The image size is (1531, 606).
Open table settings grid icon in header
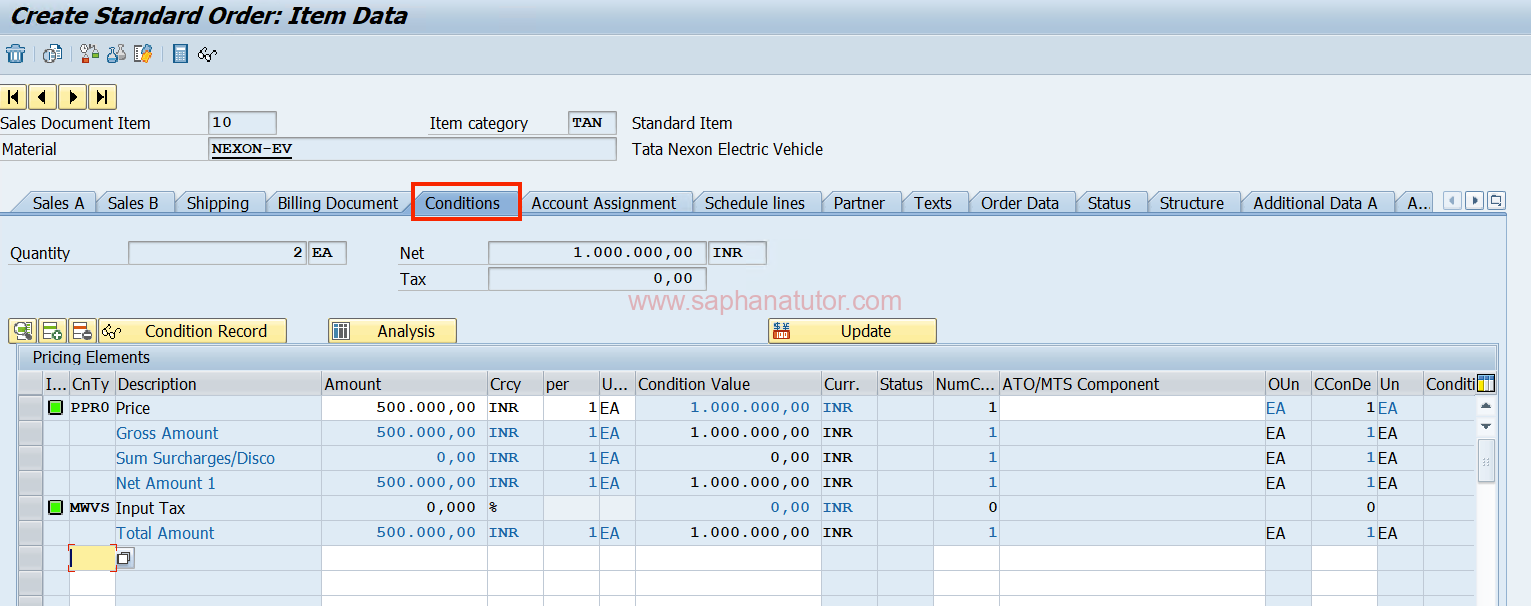pyautogui.click(x=1486, y=384)
